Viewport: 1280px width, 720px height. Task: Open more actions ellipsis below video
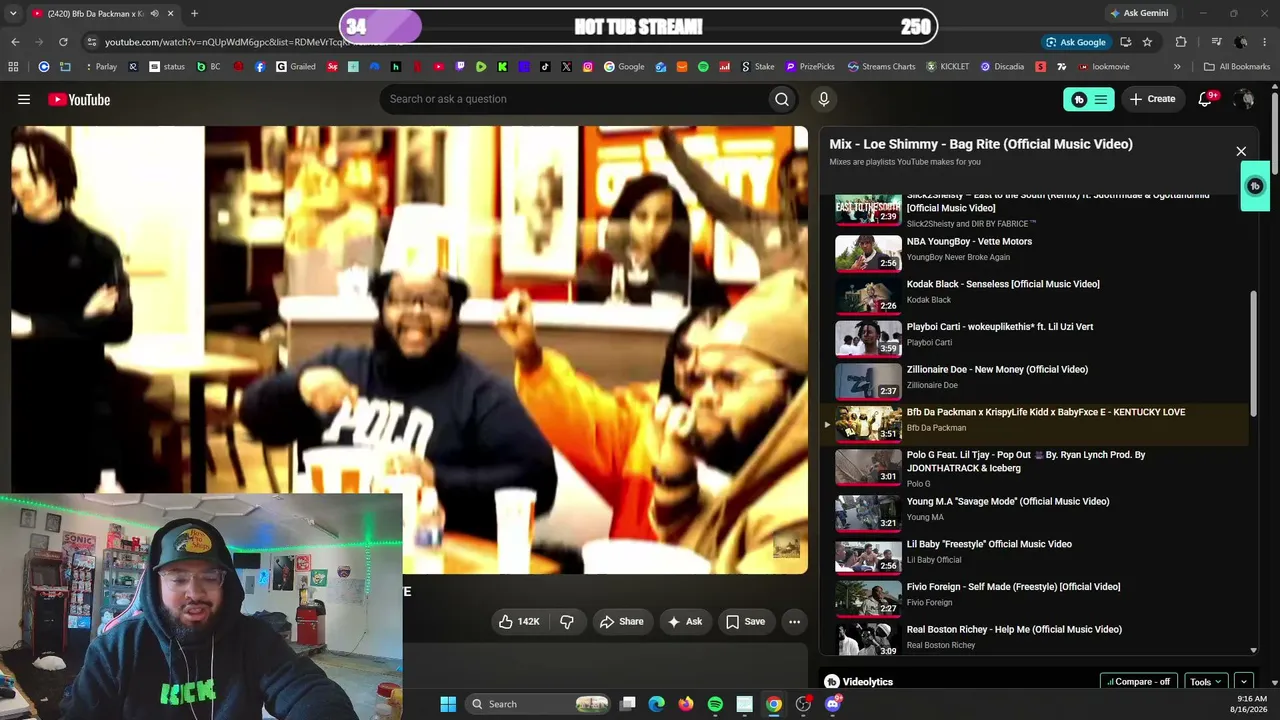(x=794, y=621)
